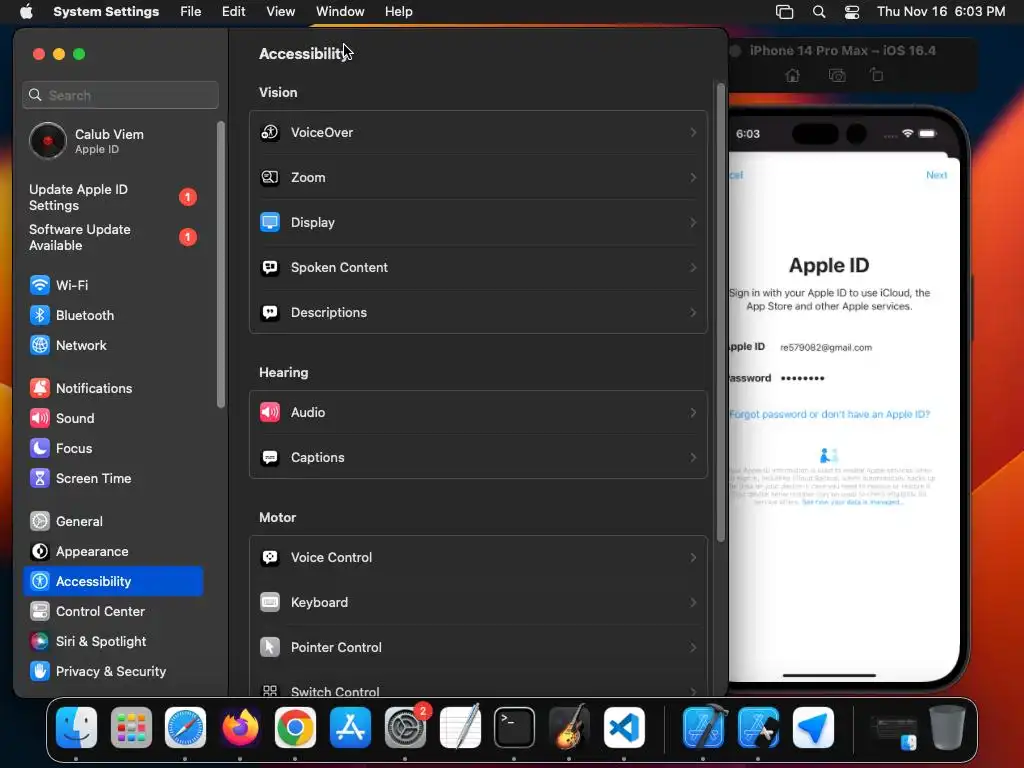
Task: Open Finder from the Dock
Action: click(76, 728)
